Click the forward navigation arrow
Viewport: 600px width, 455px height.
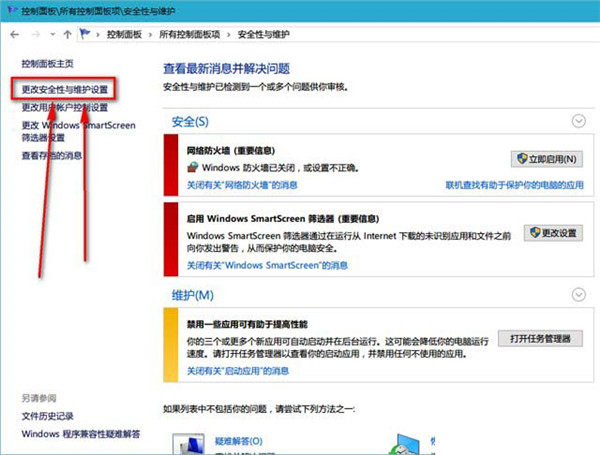coord(31,34)
